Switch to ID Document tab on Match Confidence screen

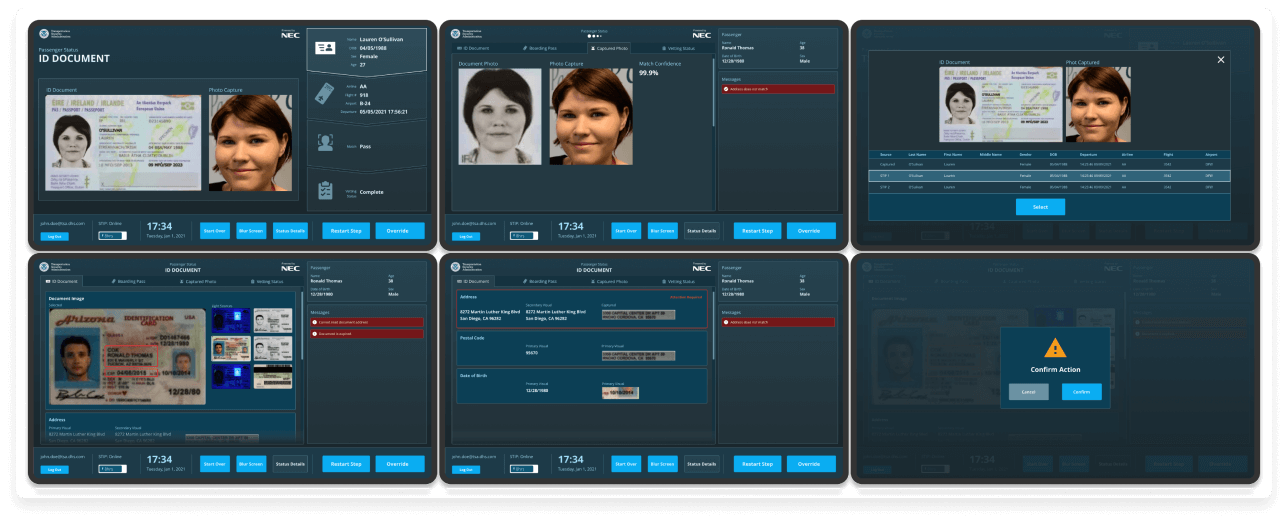[474, 48]
